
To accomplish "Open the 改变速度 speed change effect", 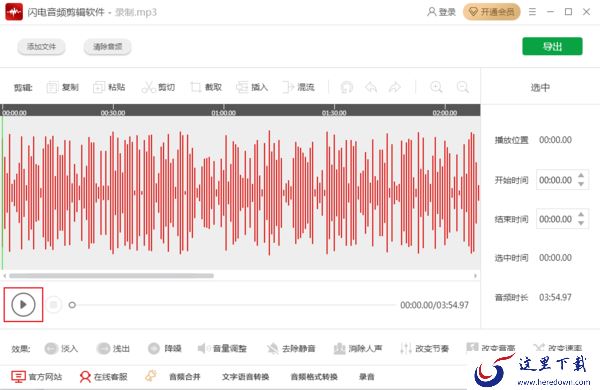I will click(x=557, y=348).
